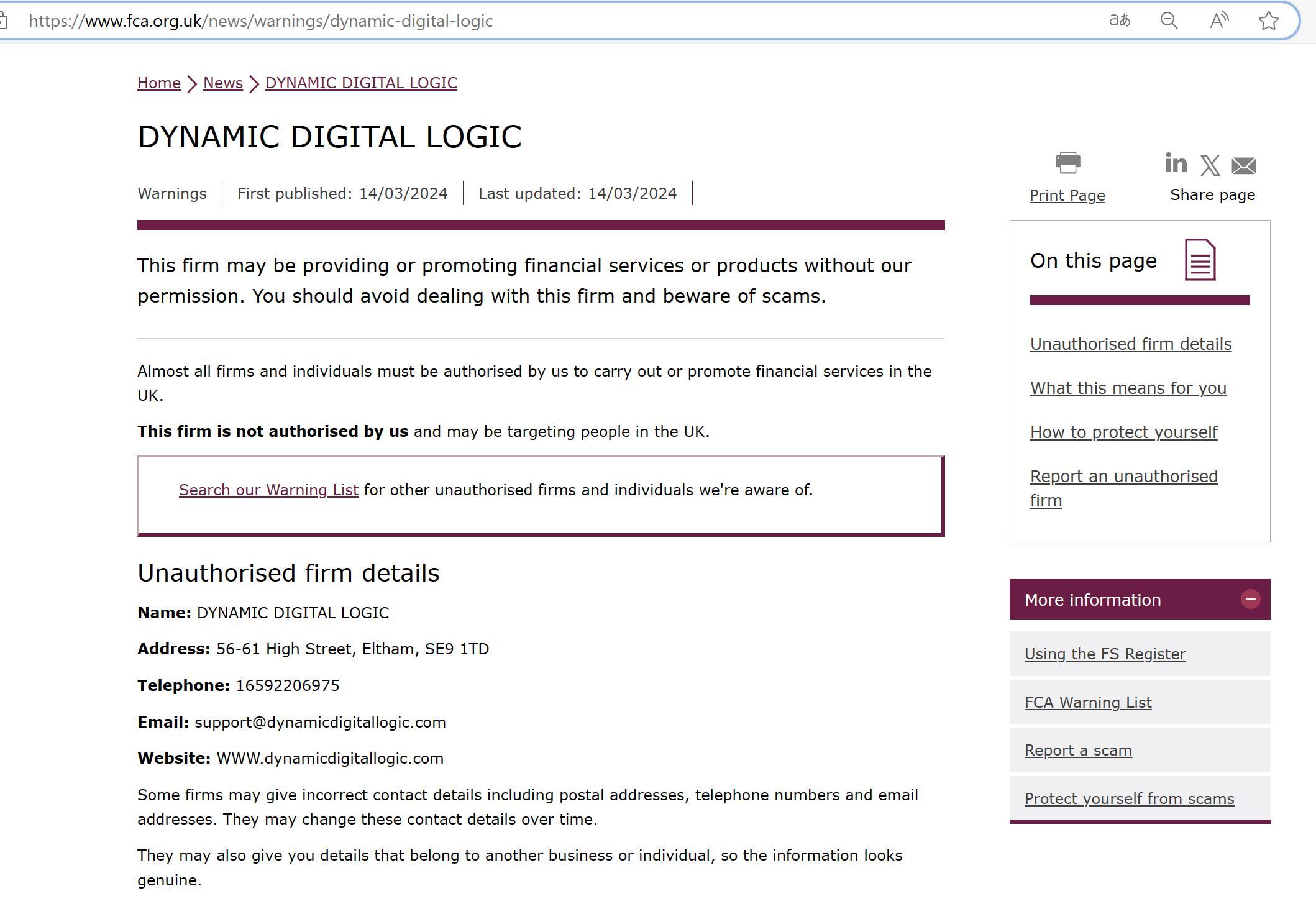The image size is (1316, 919).
Task: Share page via X icon
Action: (1210, 165)
